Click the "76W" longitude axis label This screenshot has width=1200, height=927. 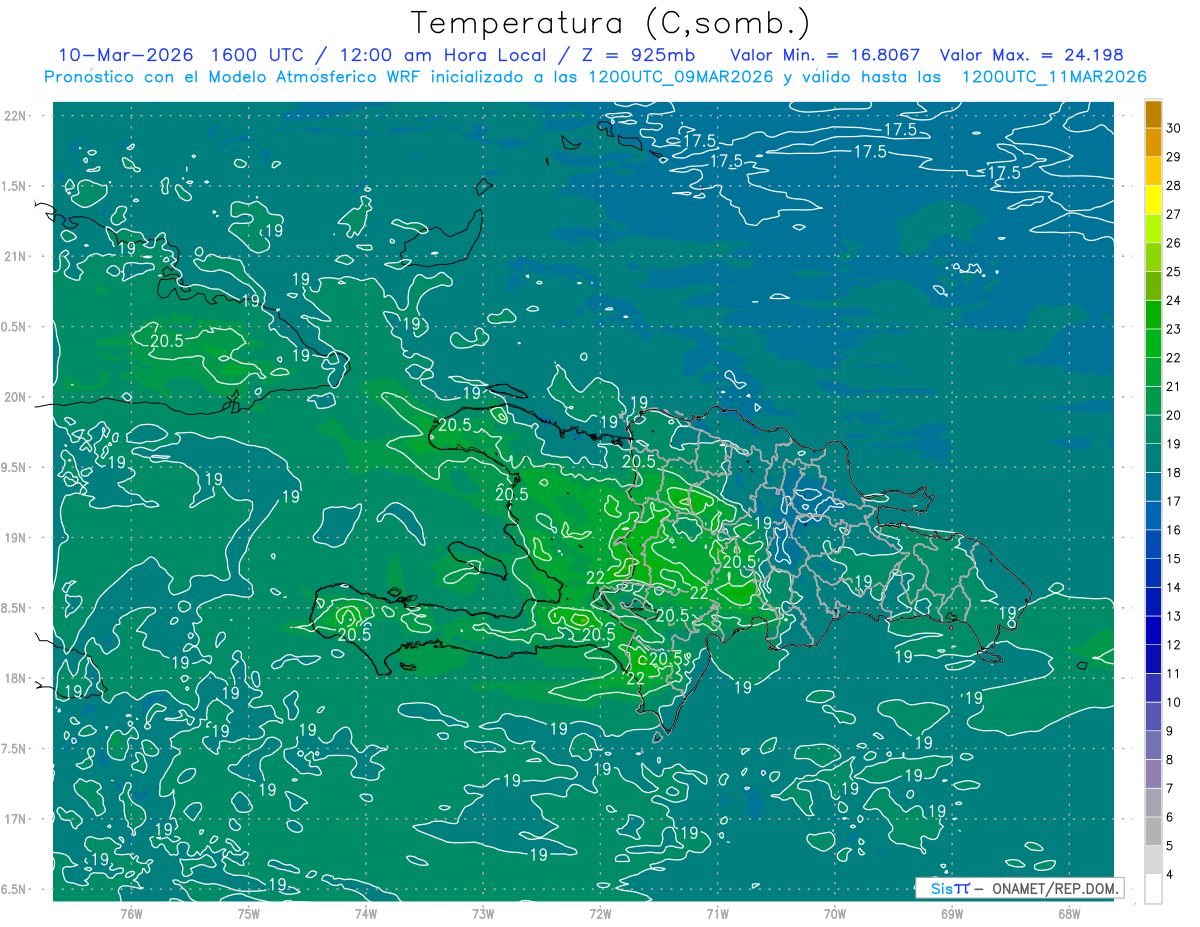pyautogui.click(x=131, y=914)
